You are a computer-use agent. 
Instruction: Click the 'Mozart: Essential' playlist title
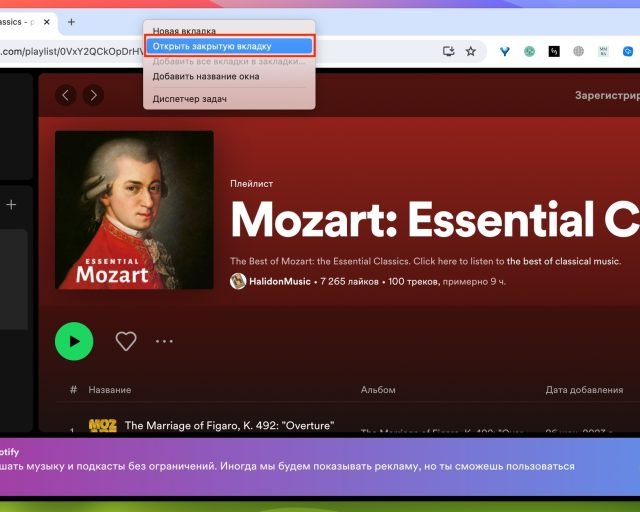pyautogui.click(x=435, y=220)
